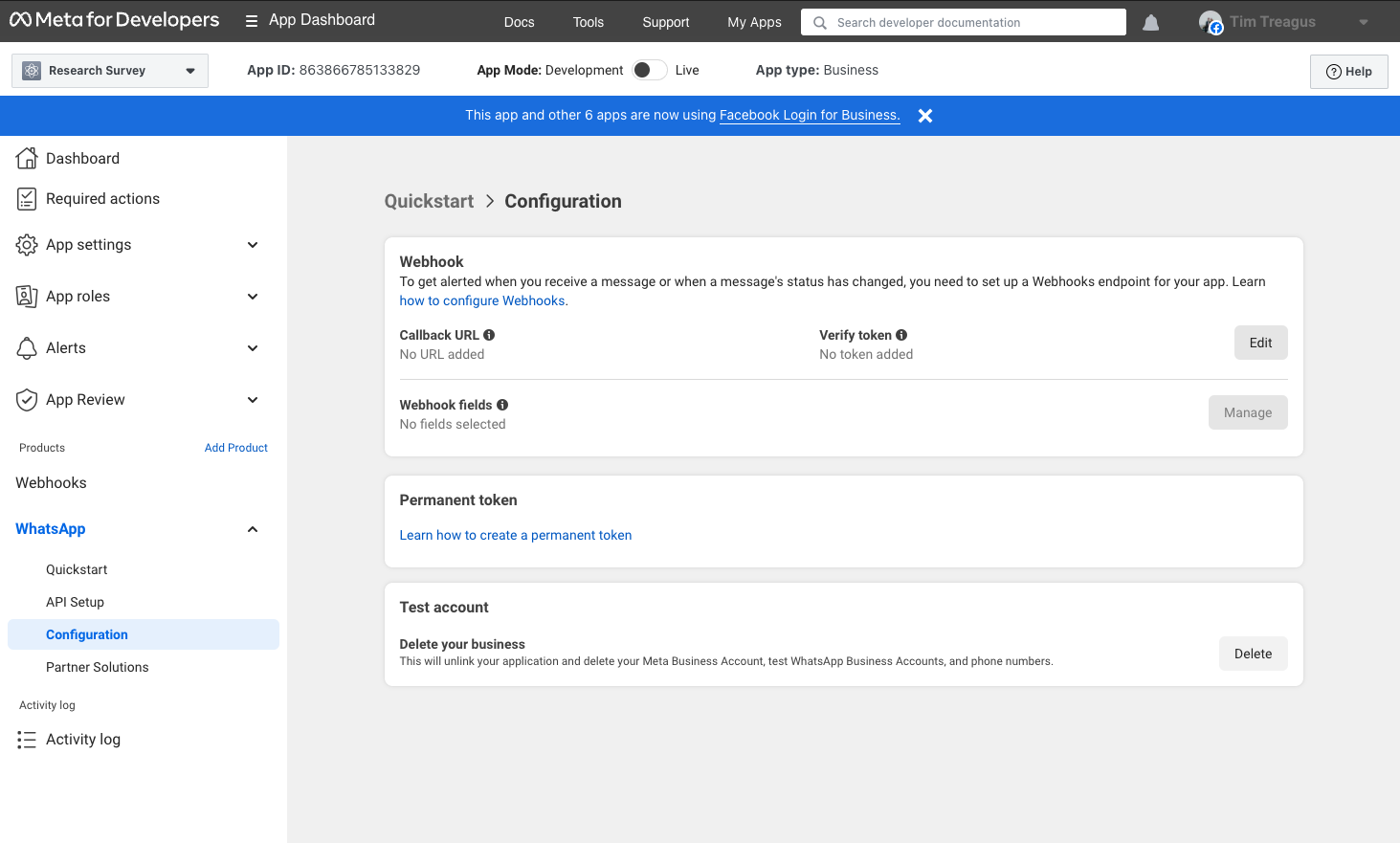Open the Research Survey app selector dropdown
Screen dimensions: 1400x843
coord(110,71)
